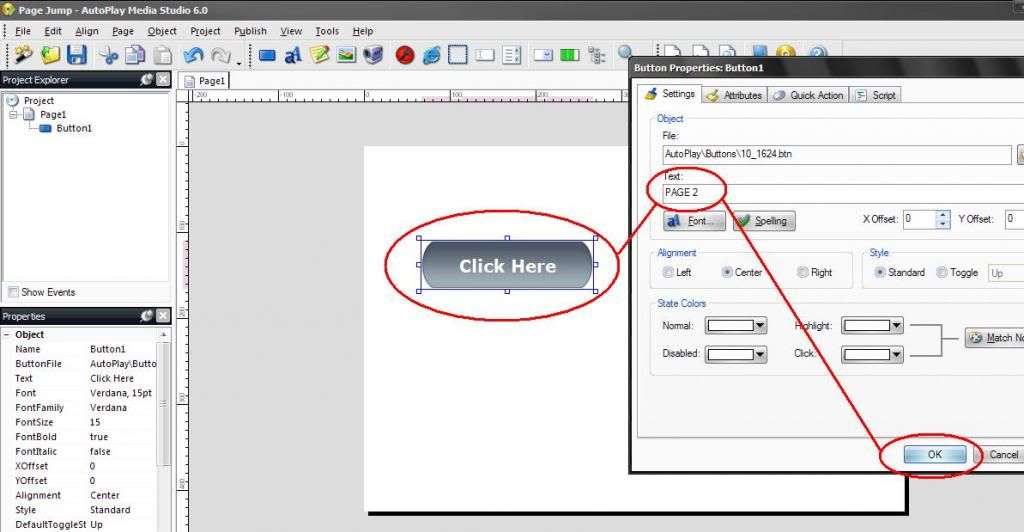This screenshot has width=1024, height=532.
Task: Click the Disabled state color swatch
Action: (728, 354)
